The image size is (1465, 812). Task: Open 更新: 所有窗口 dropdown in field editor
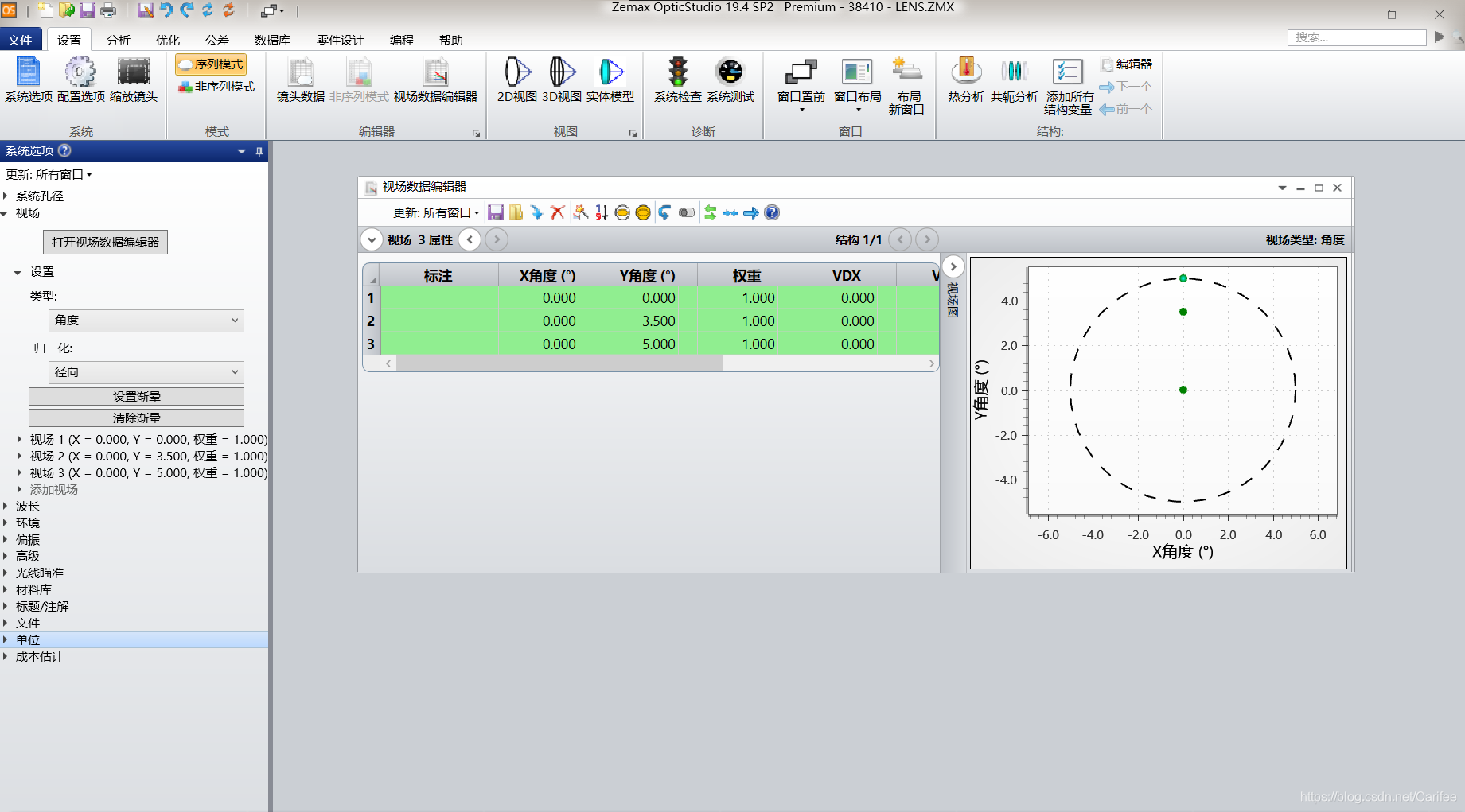click(x=436, y=212)
